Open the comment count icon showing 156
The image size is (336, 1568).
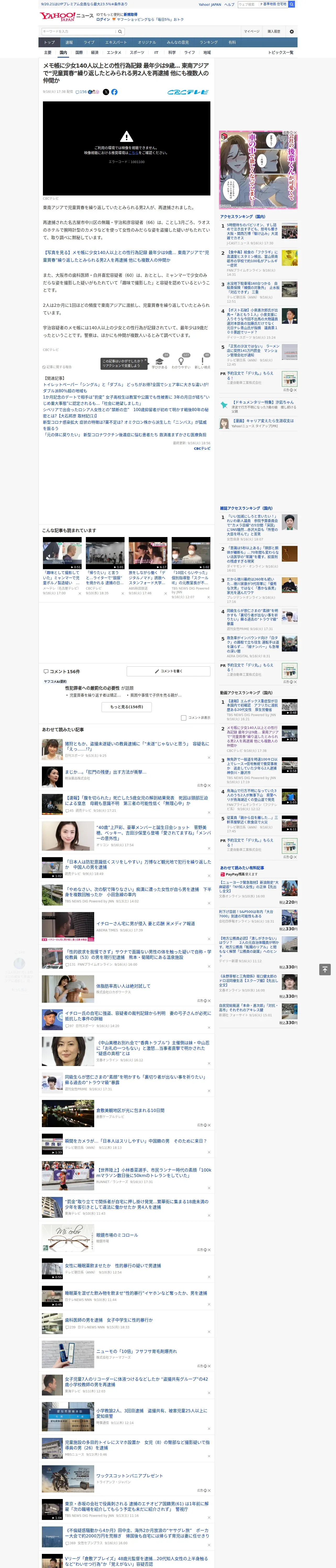[x=81, y=92]
